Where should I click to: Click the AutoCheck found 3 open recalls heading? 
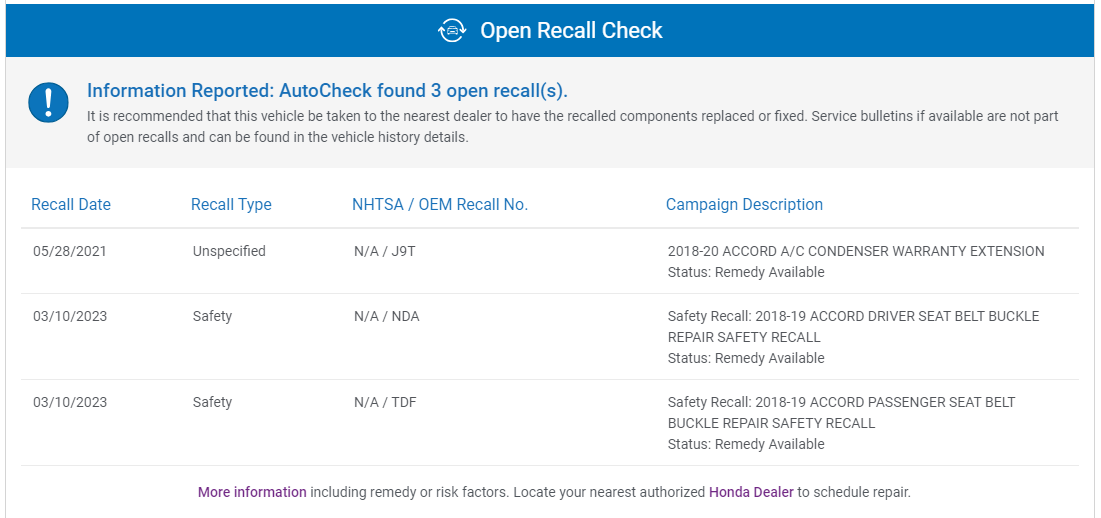(x=327, y=91)
